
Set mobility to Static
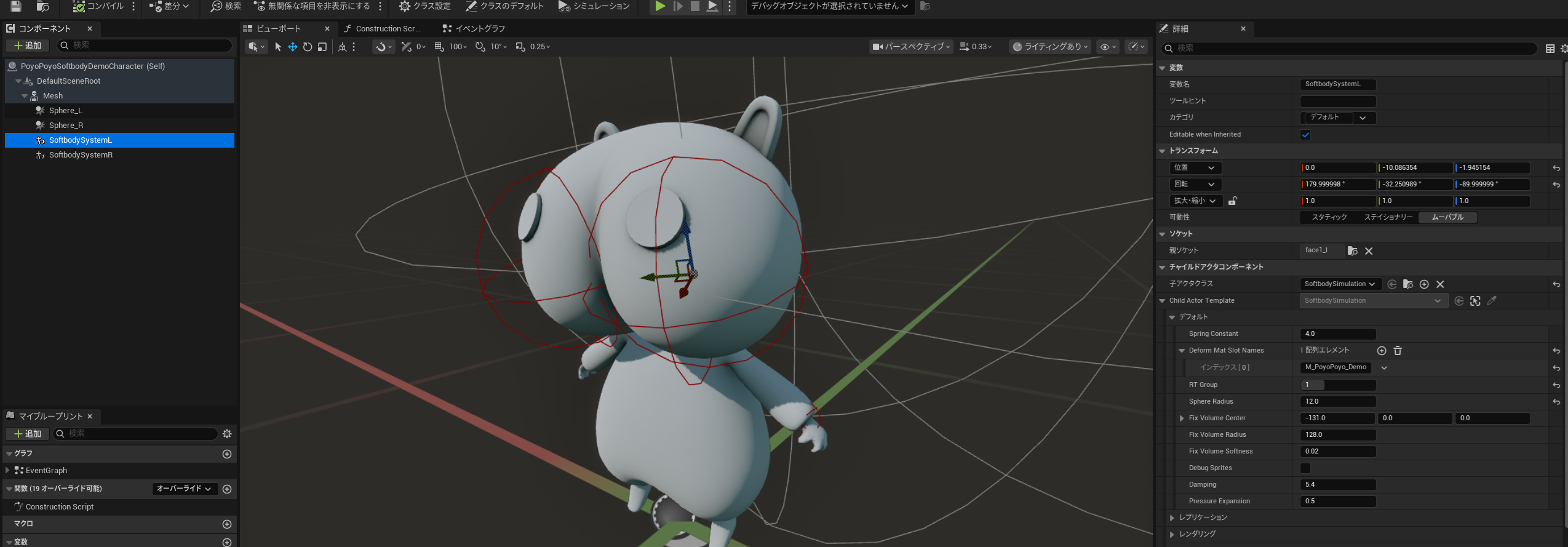coord(1329,217)
